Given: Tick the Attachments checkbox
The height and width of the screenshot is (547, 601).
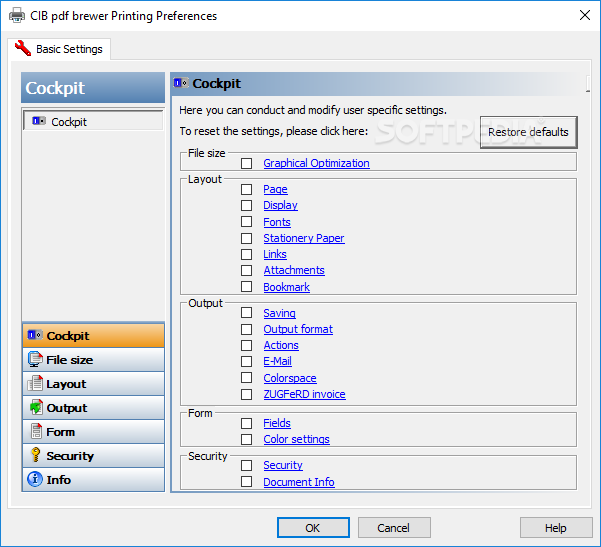Looking at the screenshot, I should tap(246, 271).
